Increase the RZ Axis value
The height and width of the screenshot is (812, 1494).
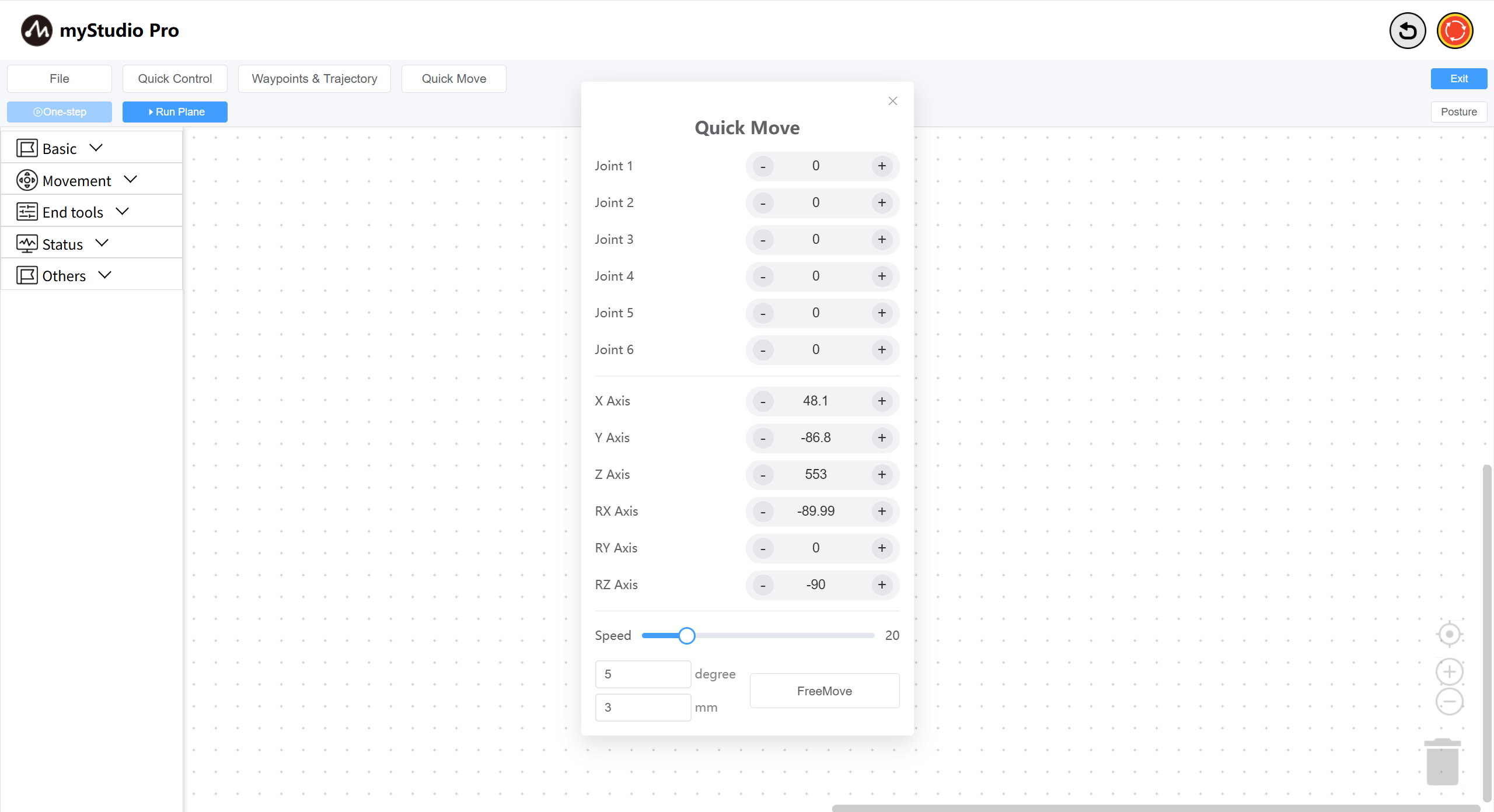click(881, 584)
